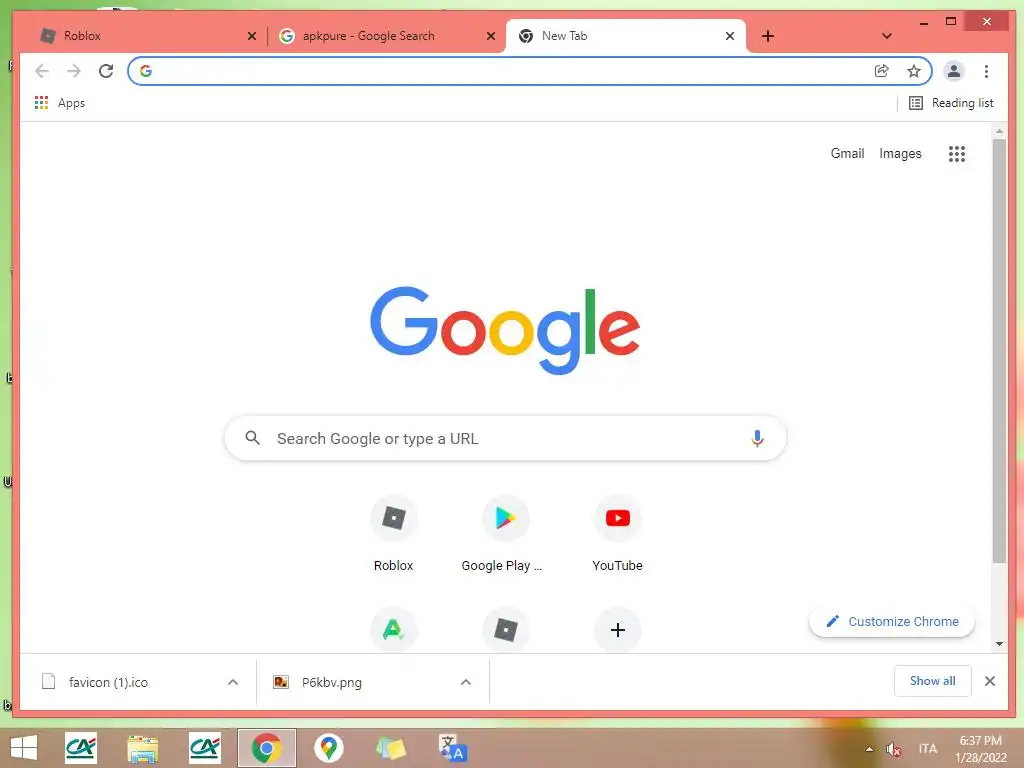1024x768 pixels.
Task: Open Google Maps from the taskbar
Action: pyautogui.click(x=328, y=748)
